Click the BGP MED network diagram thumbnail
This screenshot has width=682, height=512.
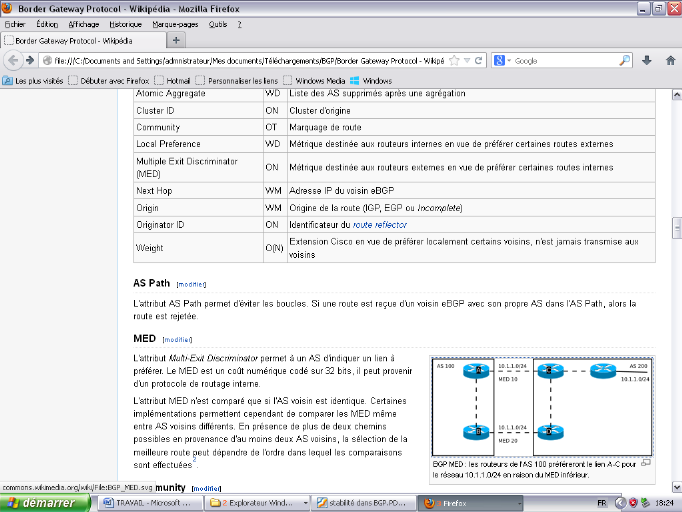point(541,406)
